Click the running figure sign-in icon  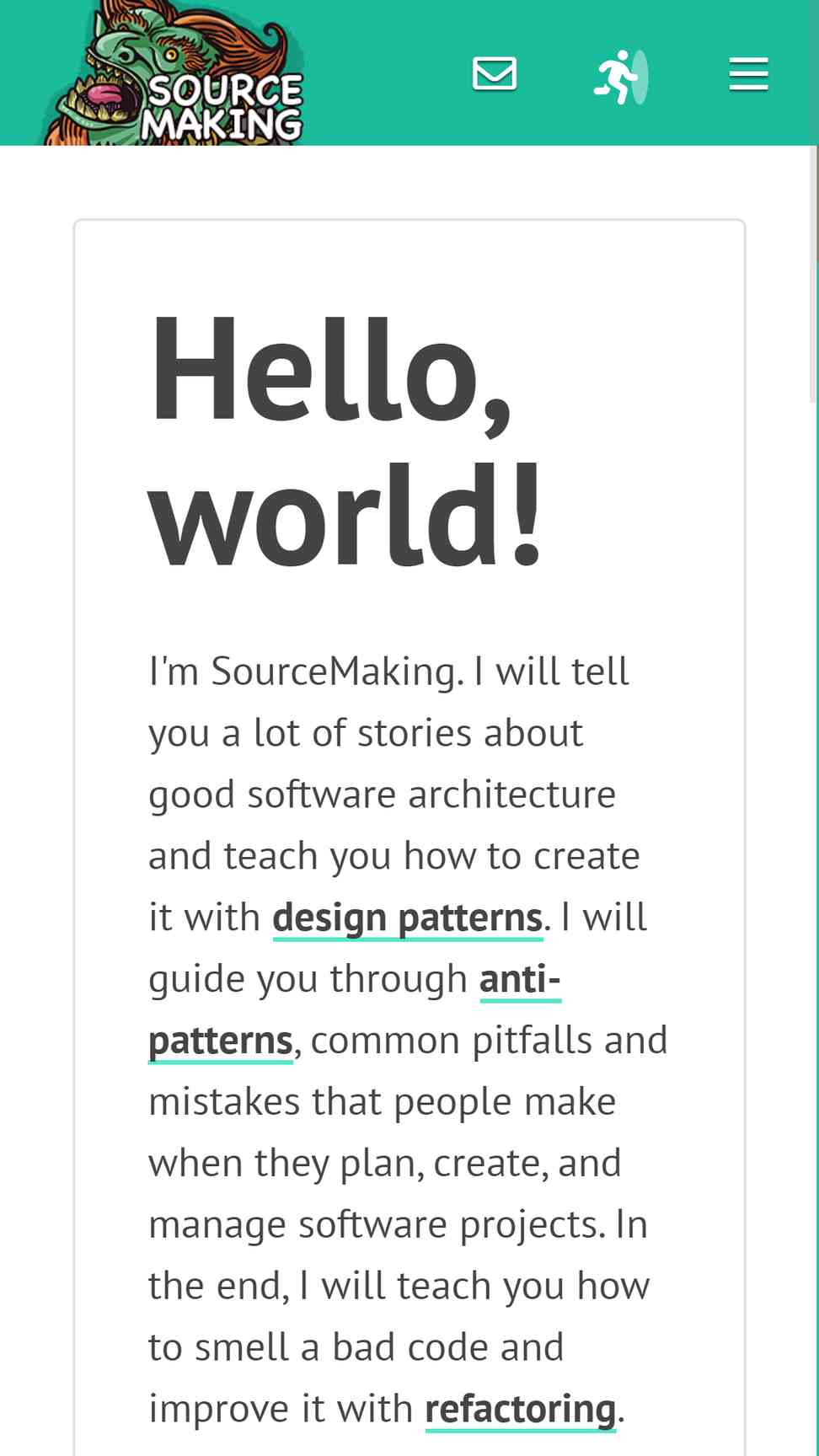coord(621,77)
